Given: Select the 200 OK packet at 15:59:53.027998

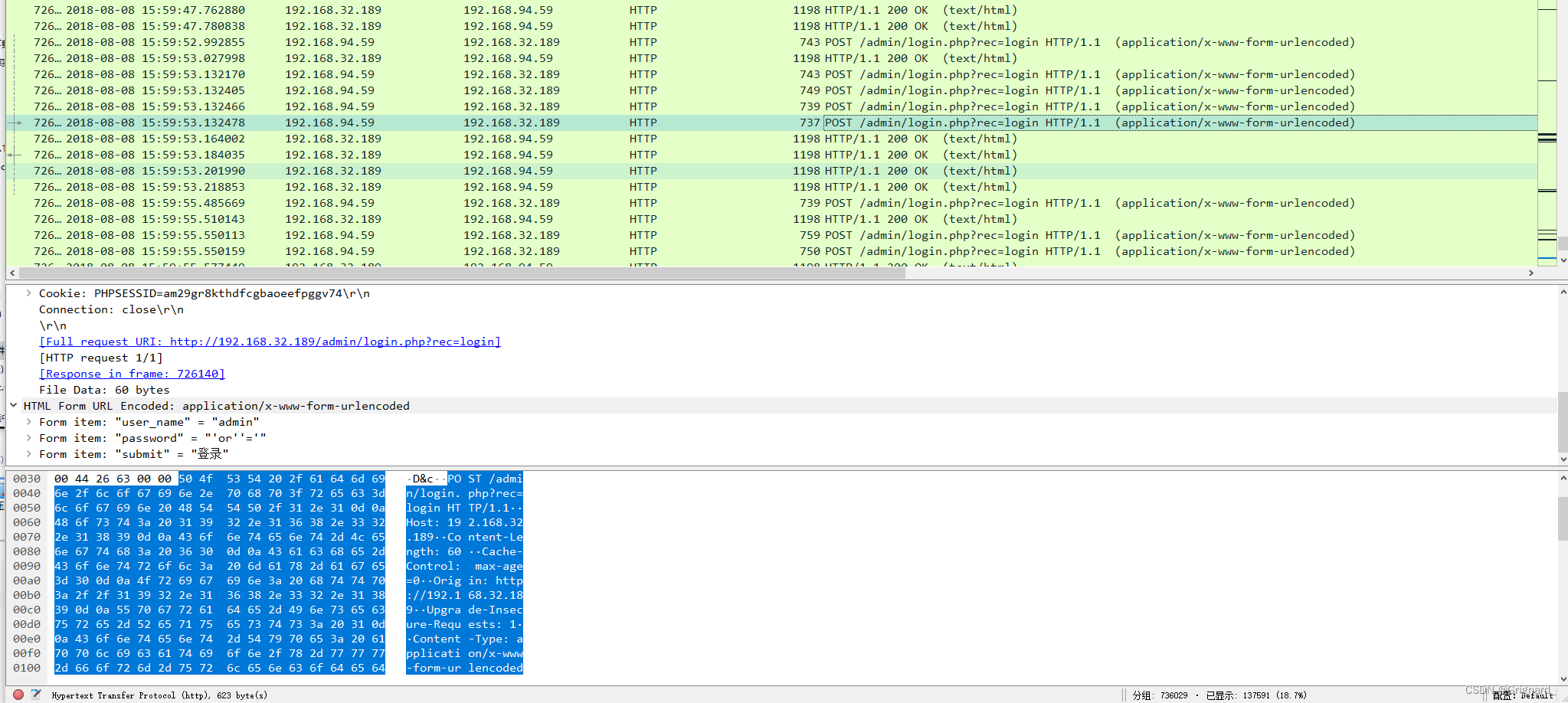Looking at the screenshot, I should point(771,58).
